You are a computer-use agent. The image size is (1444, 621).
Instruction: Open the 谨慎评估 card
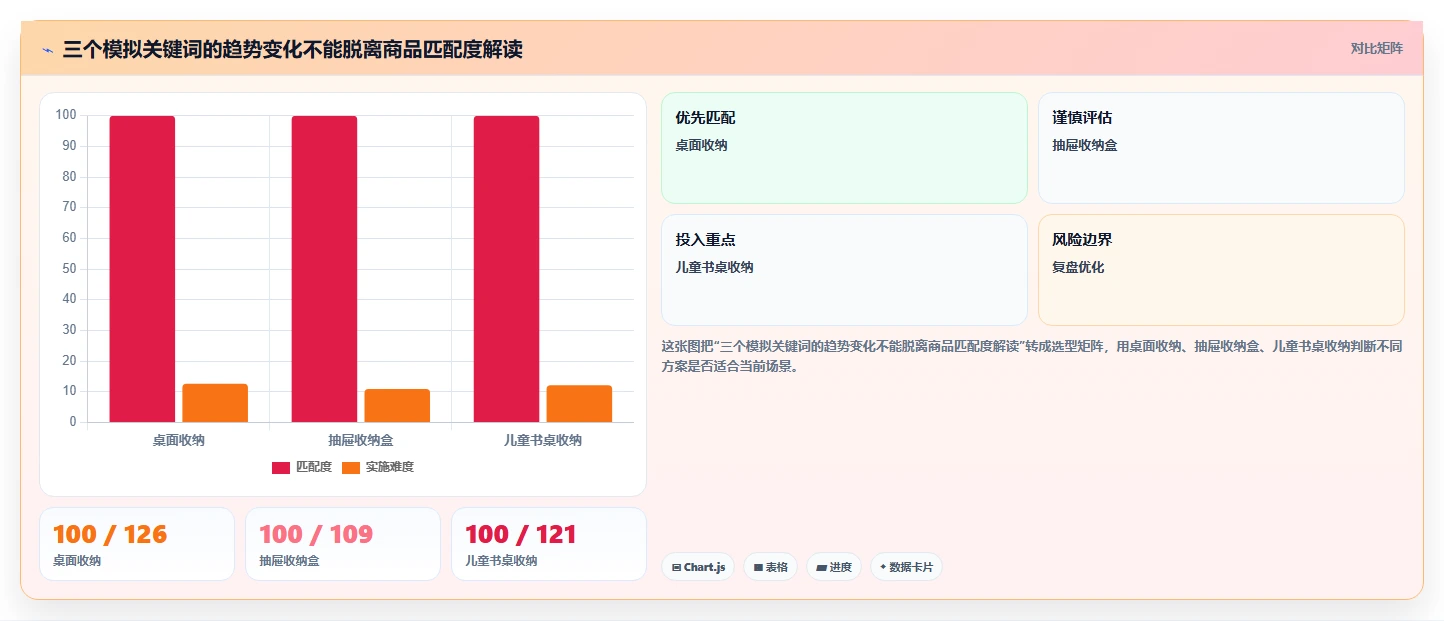[x=1221, y=148]
